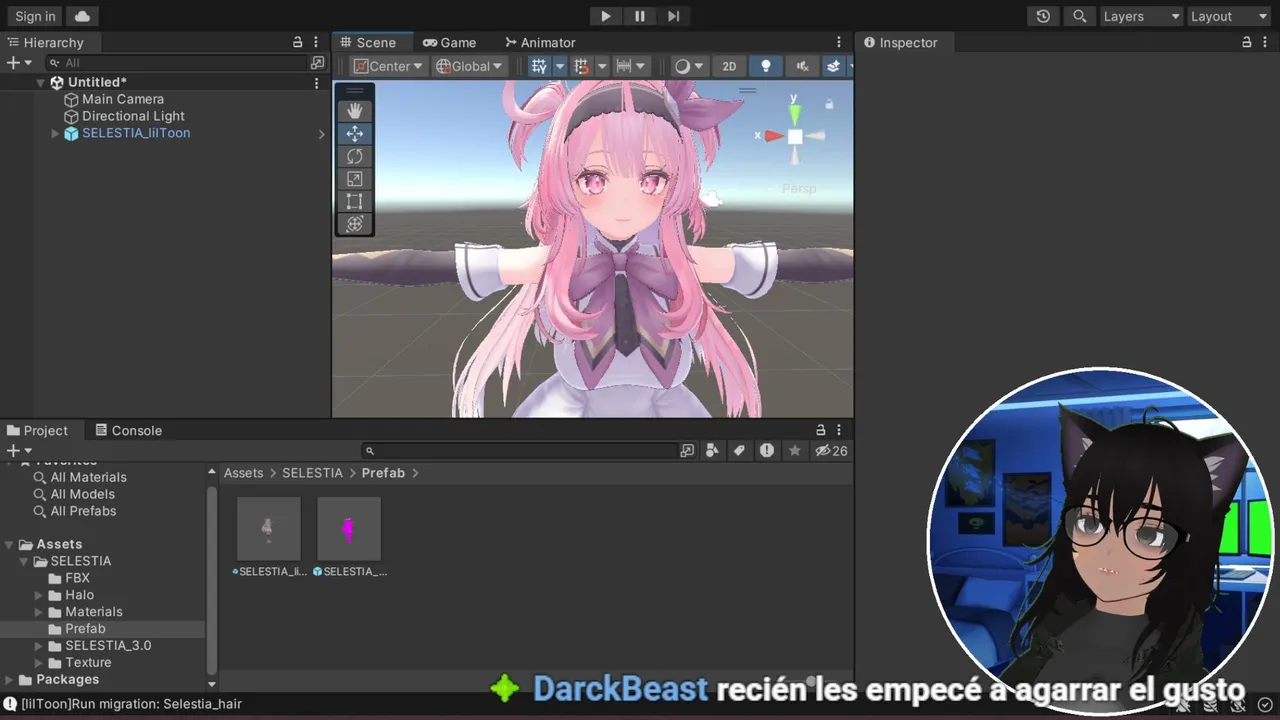Click the Search by Import Log Type icon
Viewport: 1280px width, 720px height.
point(767,451)
